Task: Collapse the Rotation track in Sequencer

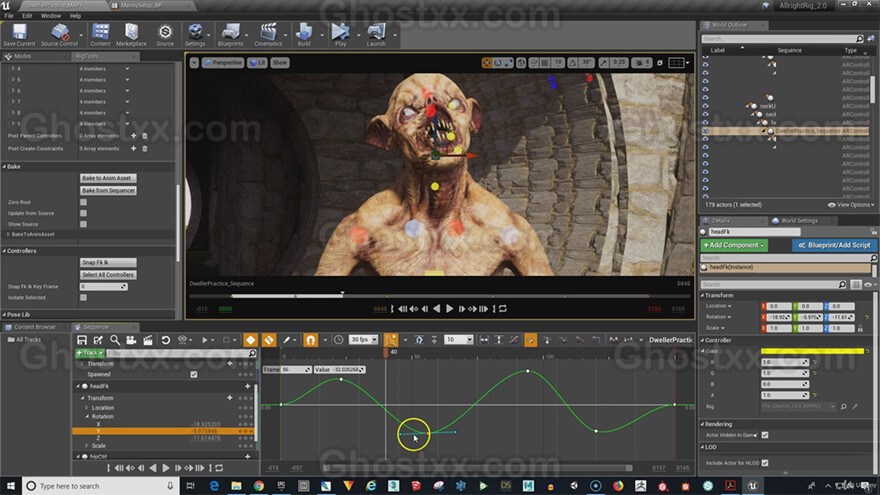Action: click(87, 416)
